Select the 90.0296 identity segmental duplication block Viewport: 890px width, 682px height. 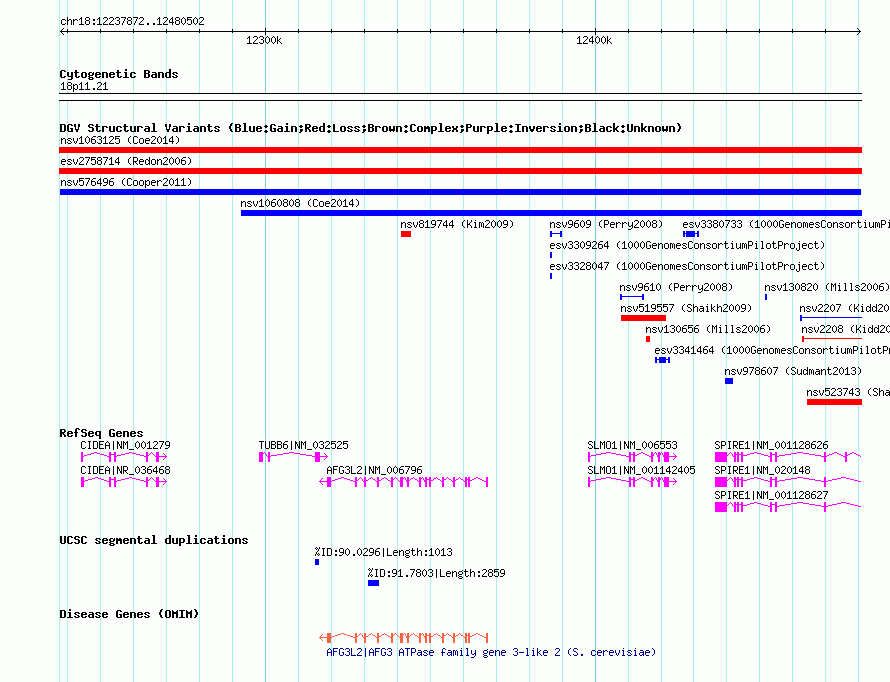click(317, 562)
